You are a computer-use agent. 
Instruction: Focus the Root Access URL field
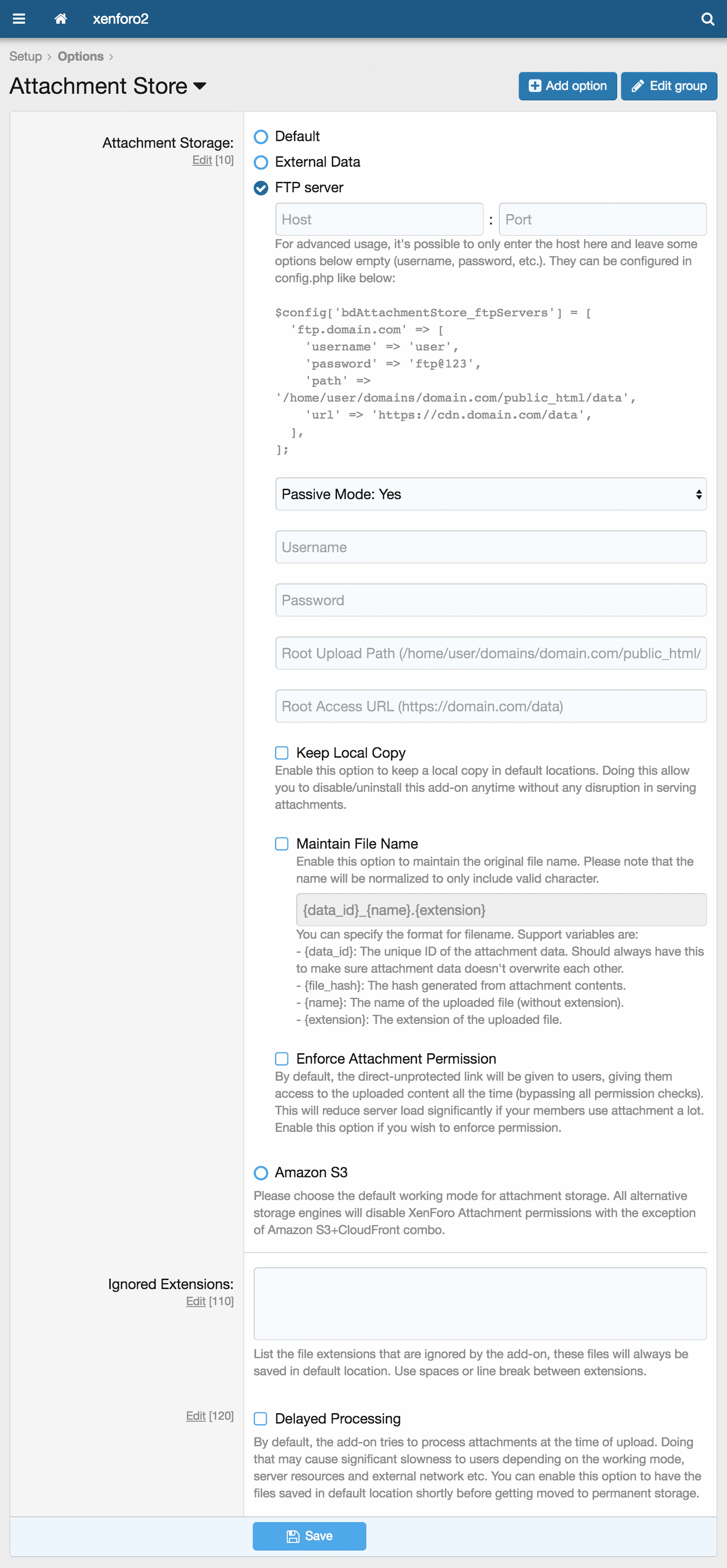(x=490, y=706)
